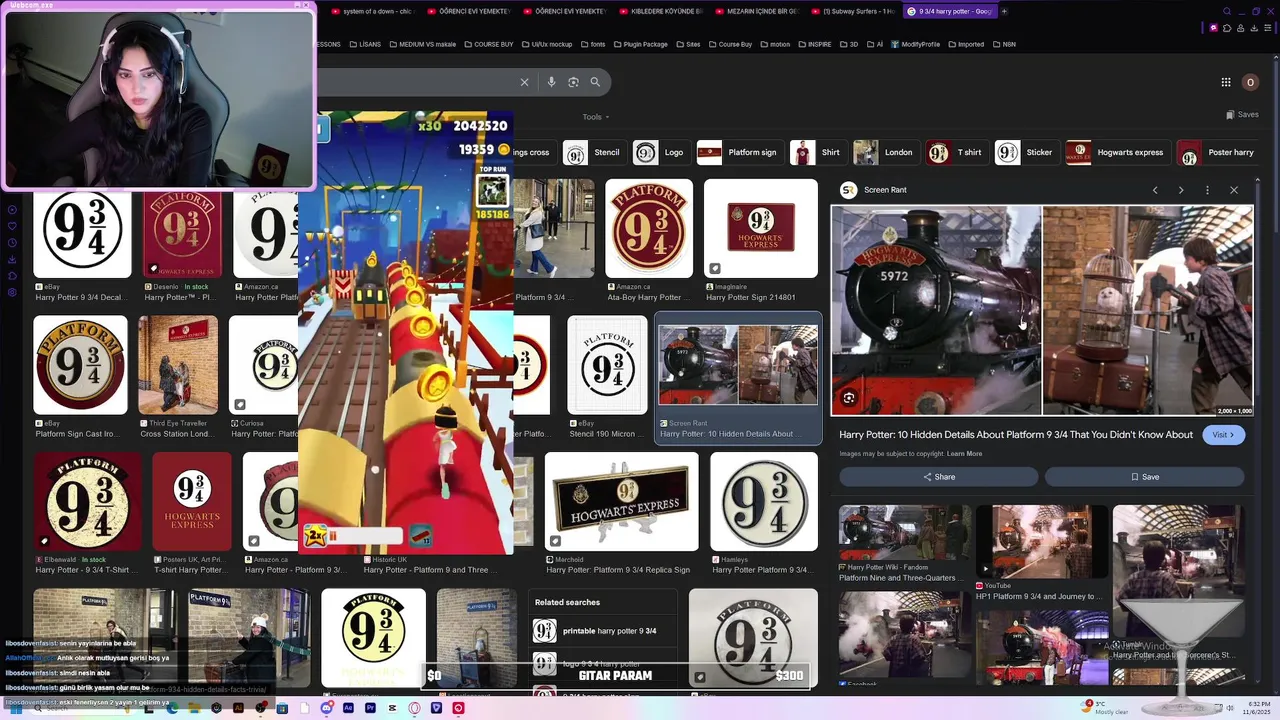
Task: Open Premiere Pro from the taskbar
Action: (370, 708)
